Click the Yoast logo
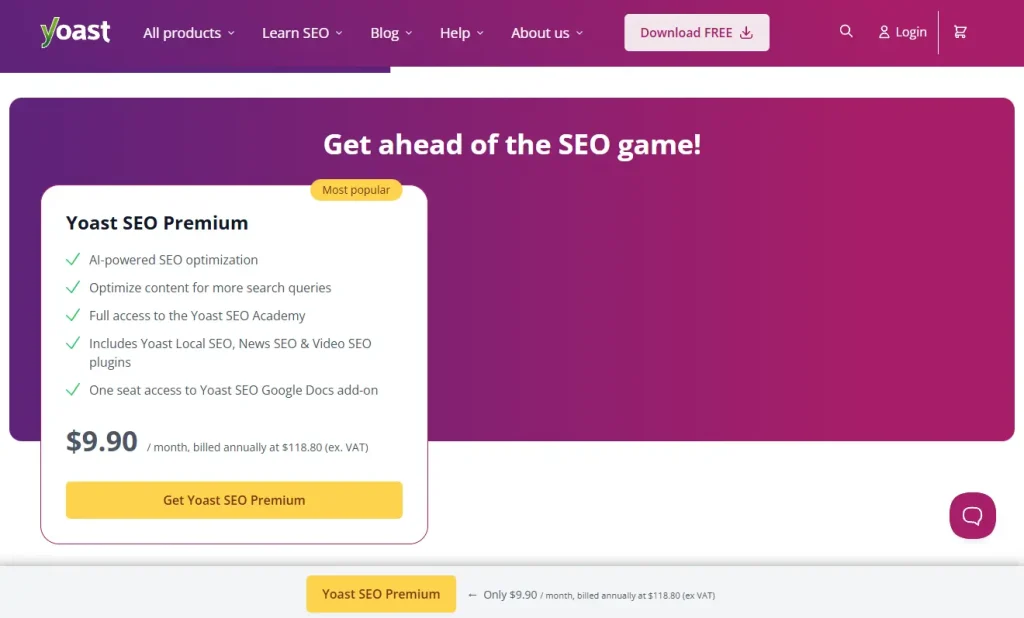The height and width of the screenshot is (618, 1024). pos(74,31)
